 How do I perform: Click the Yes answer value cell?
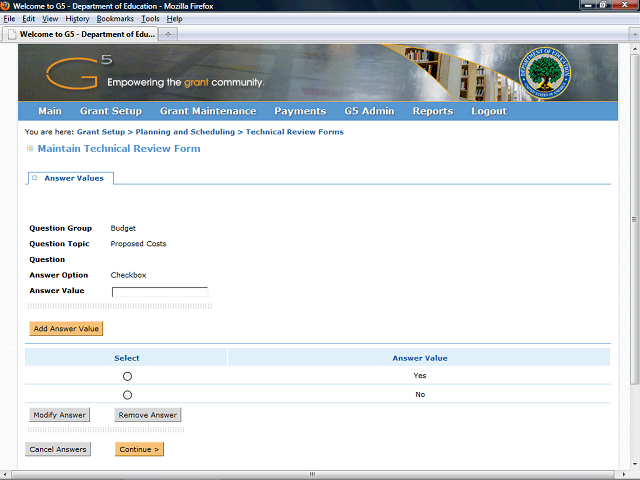(420, 376)
